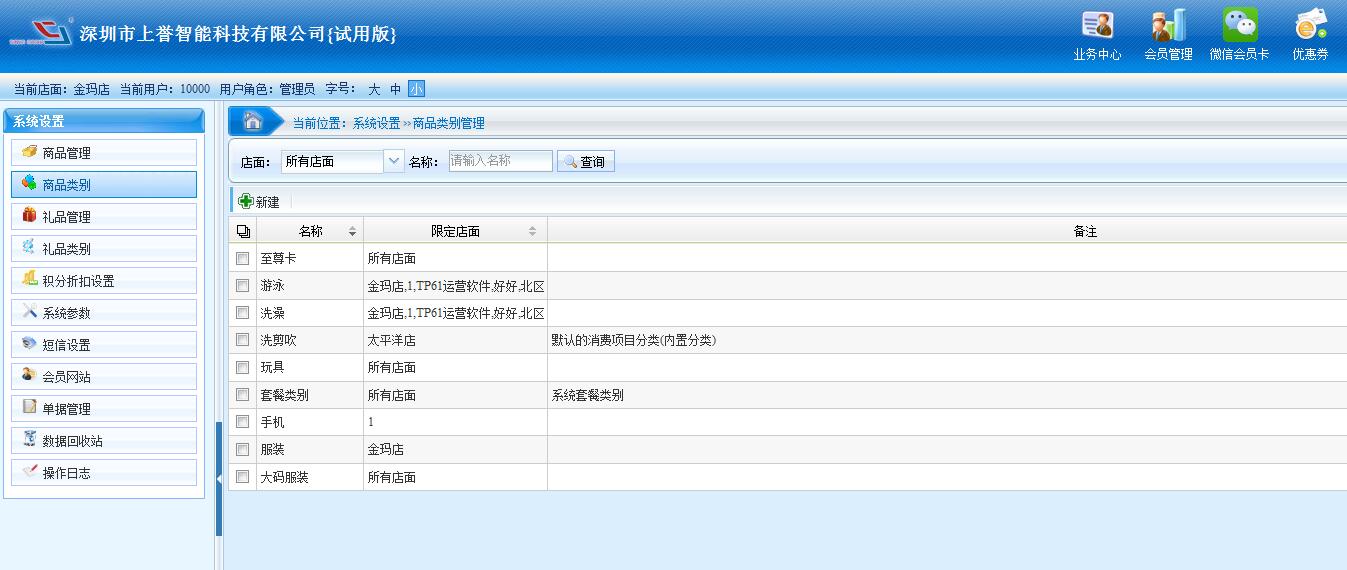Click the 系统设置 breadcrumb link
The height and width of the screenshot is (570, 1347).
376,123
